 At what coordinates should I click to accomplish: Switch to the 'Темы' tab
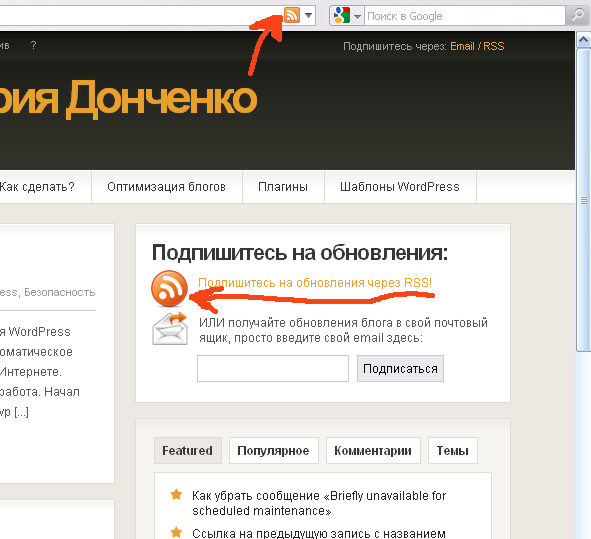point(452,450)
